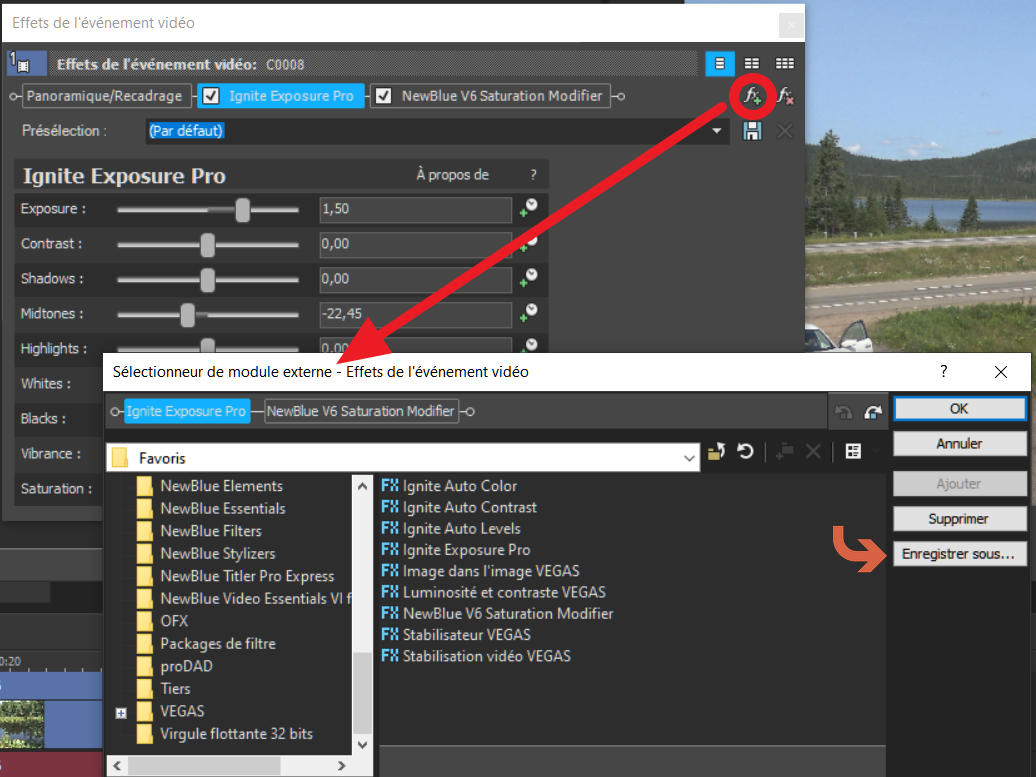This screenshot has height=777, width=1036.
Task: Select NewBlue V6 Saturation Modifier in selector chain
Action: click(361, 412)
